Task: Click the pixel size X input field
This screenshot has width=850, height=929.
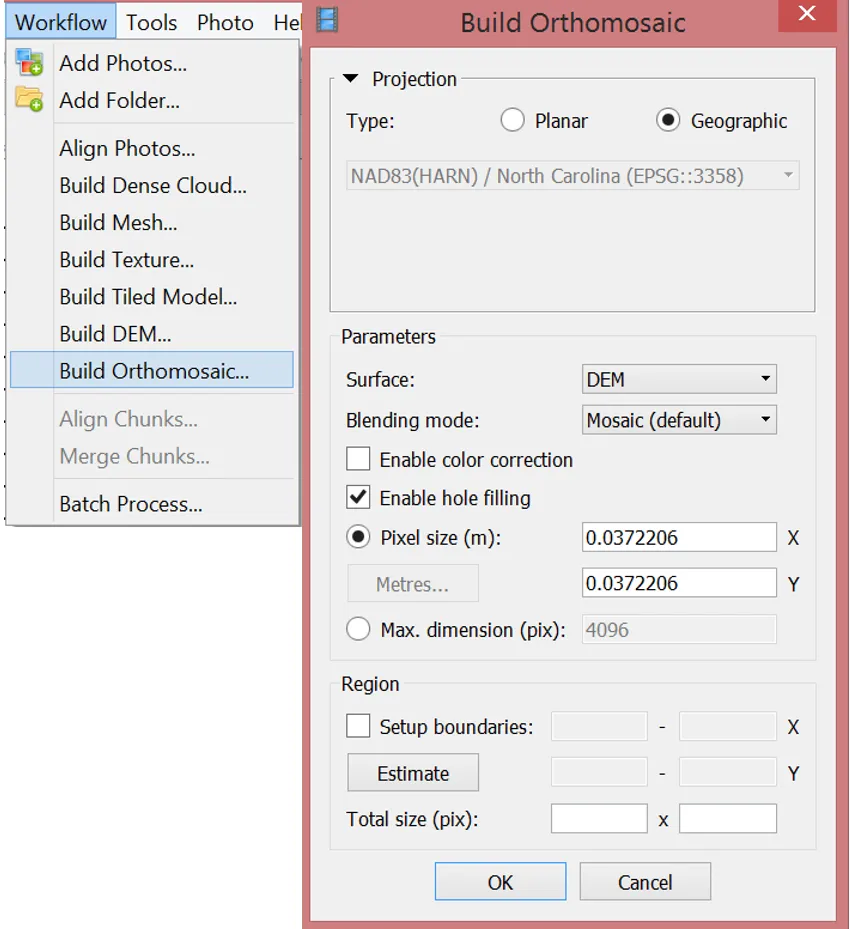Action: tap(679, 537)
